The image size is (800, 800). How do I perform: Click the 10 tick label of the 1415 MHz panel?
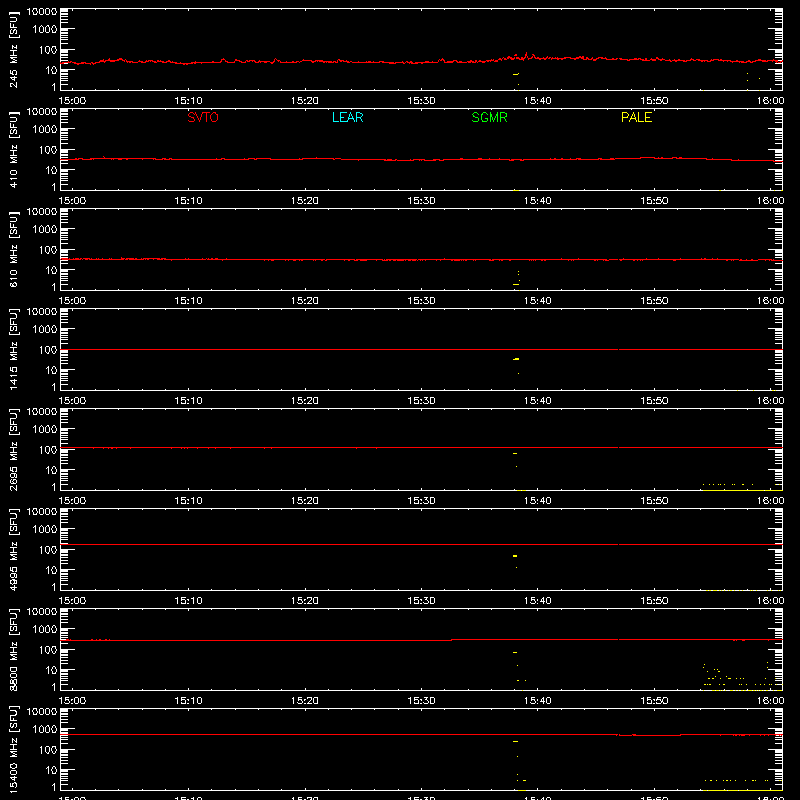point(51,370)
